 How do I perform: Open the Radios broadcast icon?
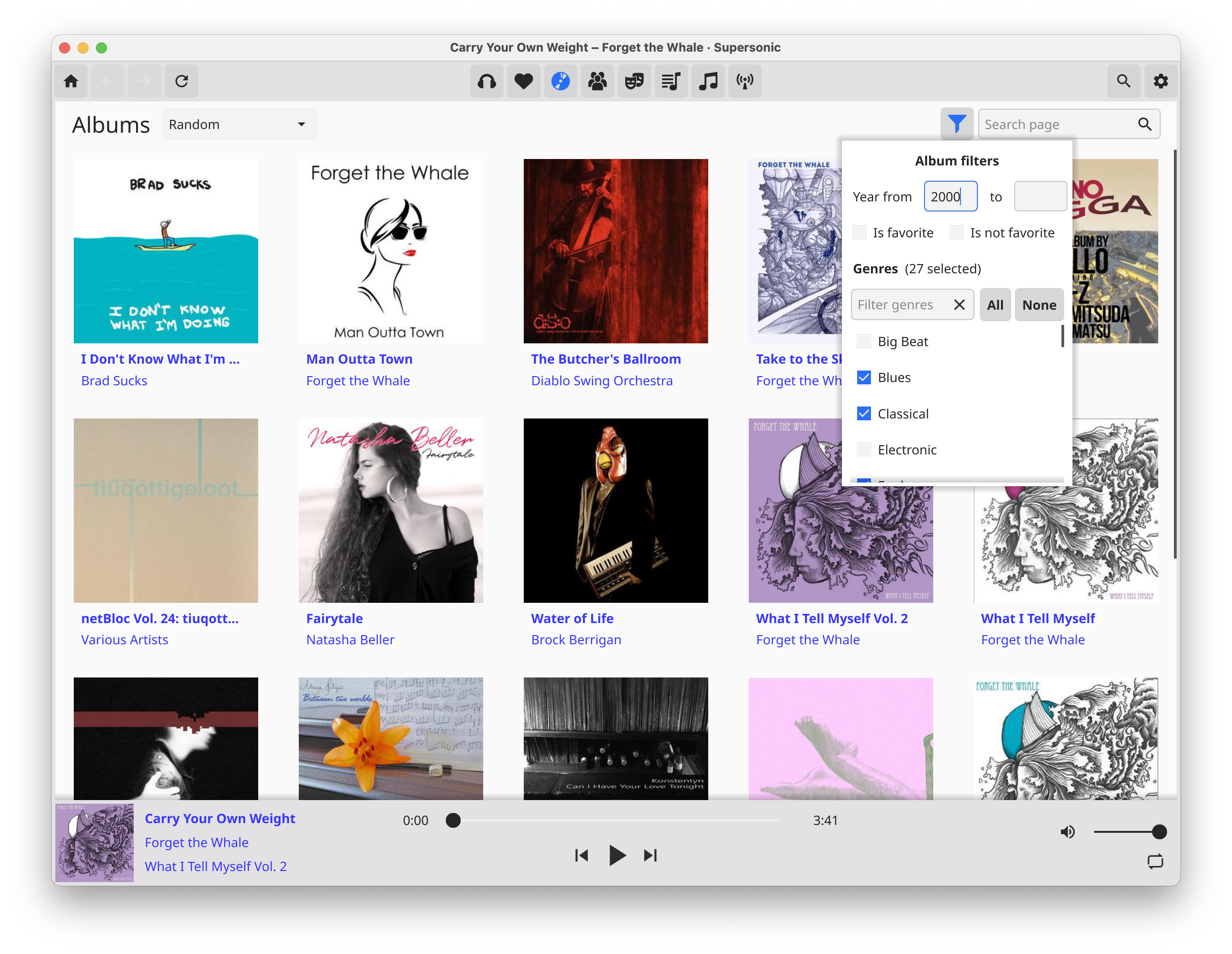coord(745,81)
